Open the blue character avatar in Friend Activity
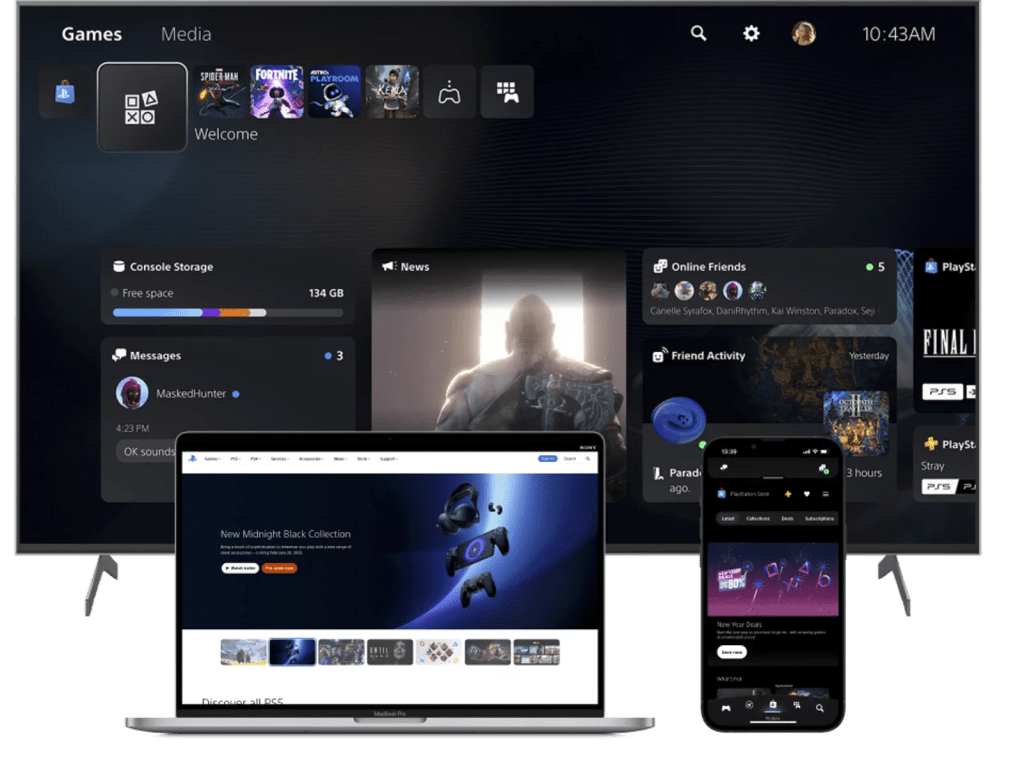 (679, 420)
